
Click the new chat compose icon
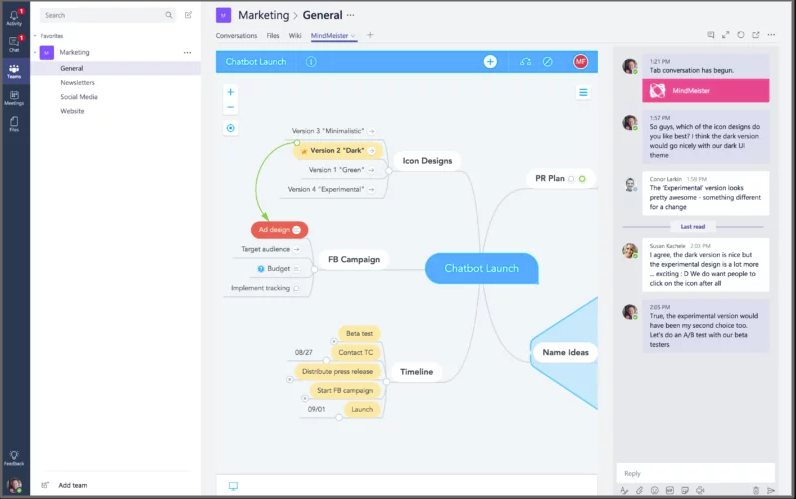[x=188, y=15]
